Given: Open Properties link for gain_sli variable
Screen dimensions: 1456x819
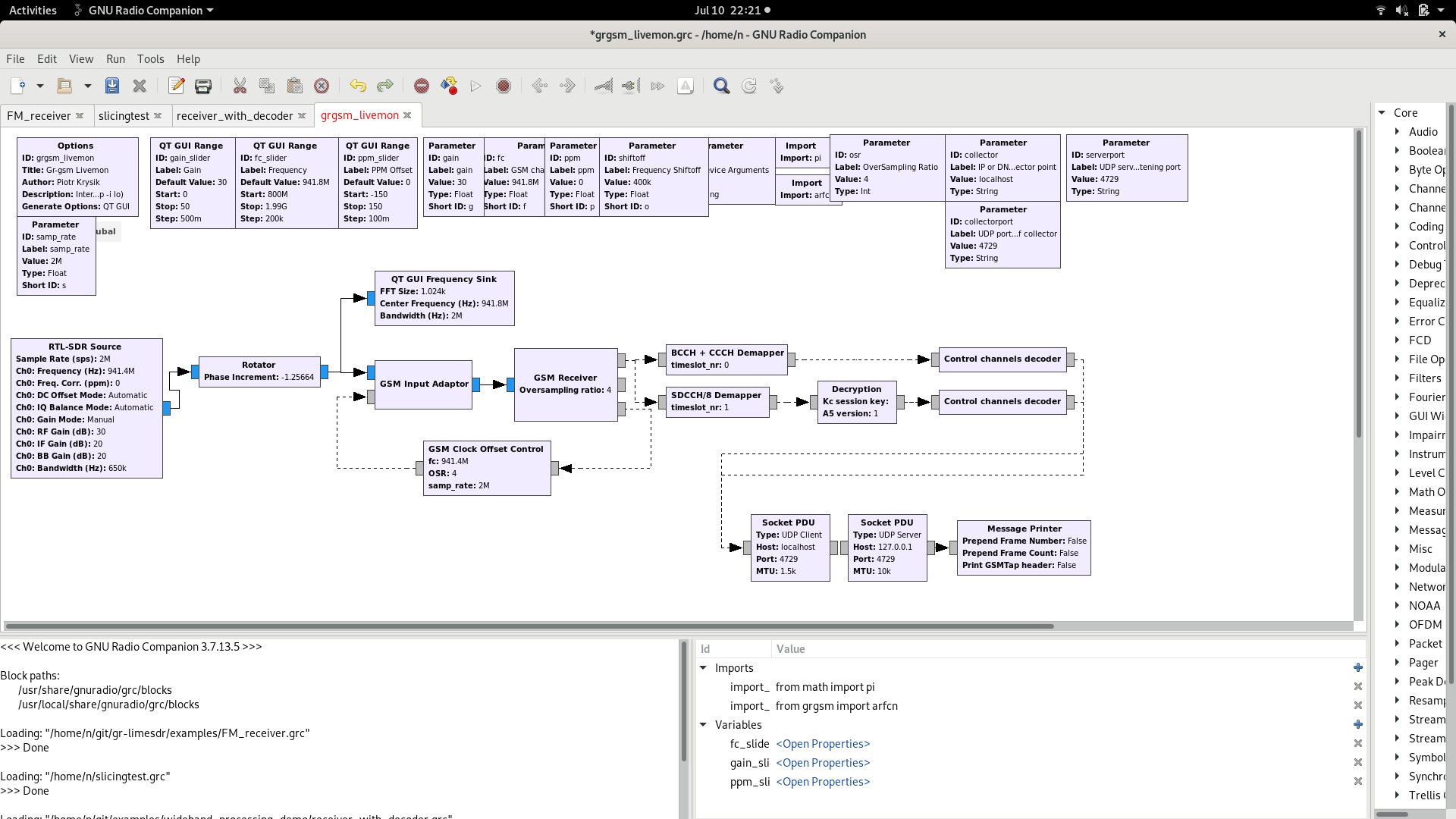Looking at the screenshot, I should (823, 763).
